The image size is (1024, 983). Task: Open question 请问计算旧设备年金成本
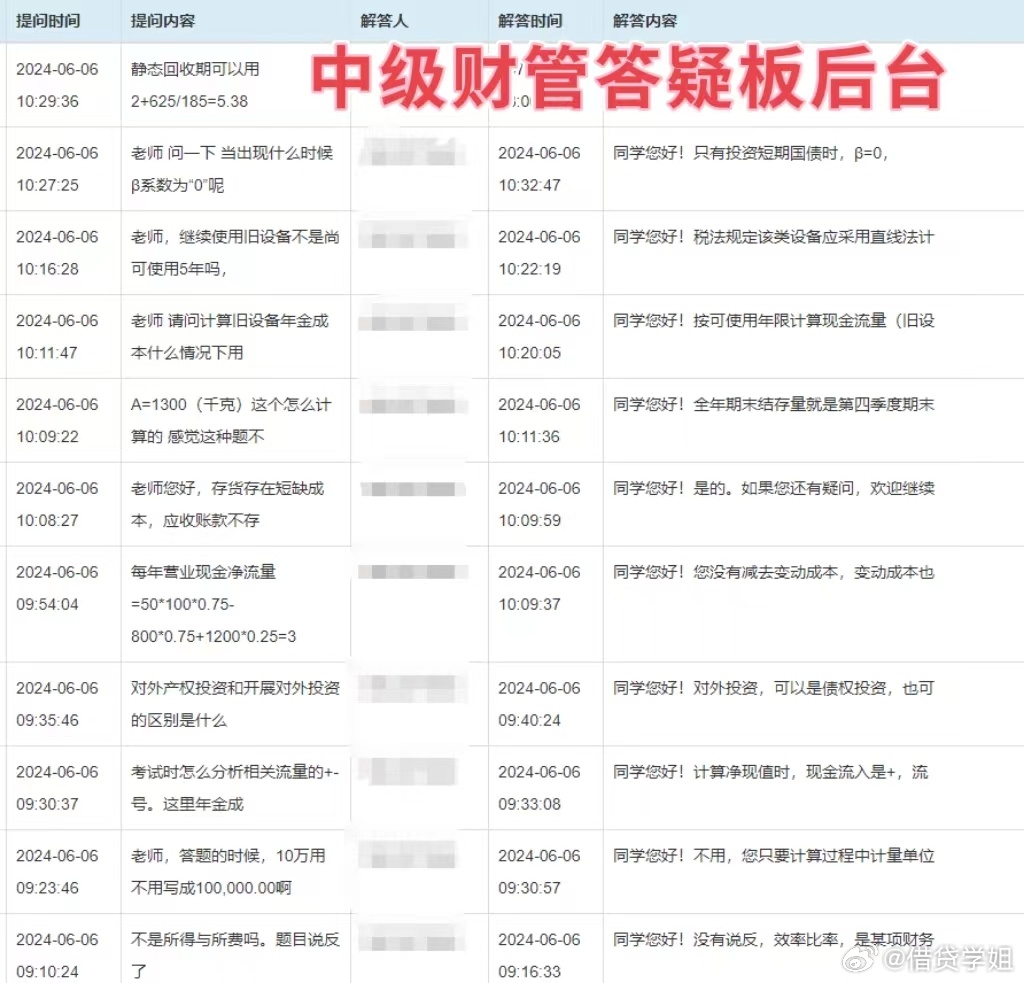coord(230,336)
